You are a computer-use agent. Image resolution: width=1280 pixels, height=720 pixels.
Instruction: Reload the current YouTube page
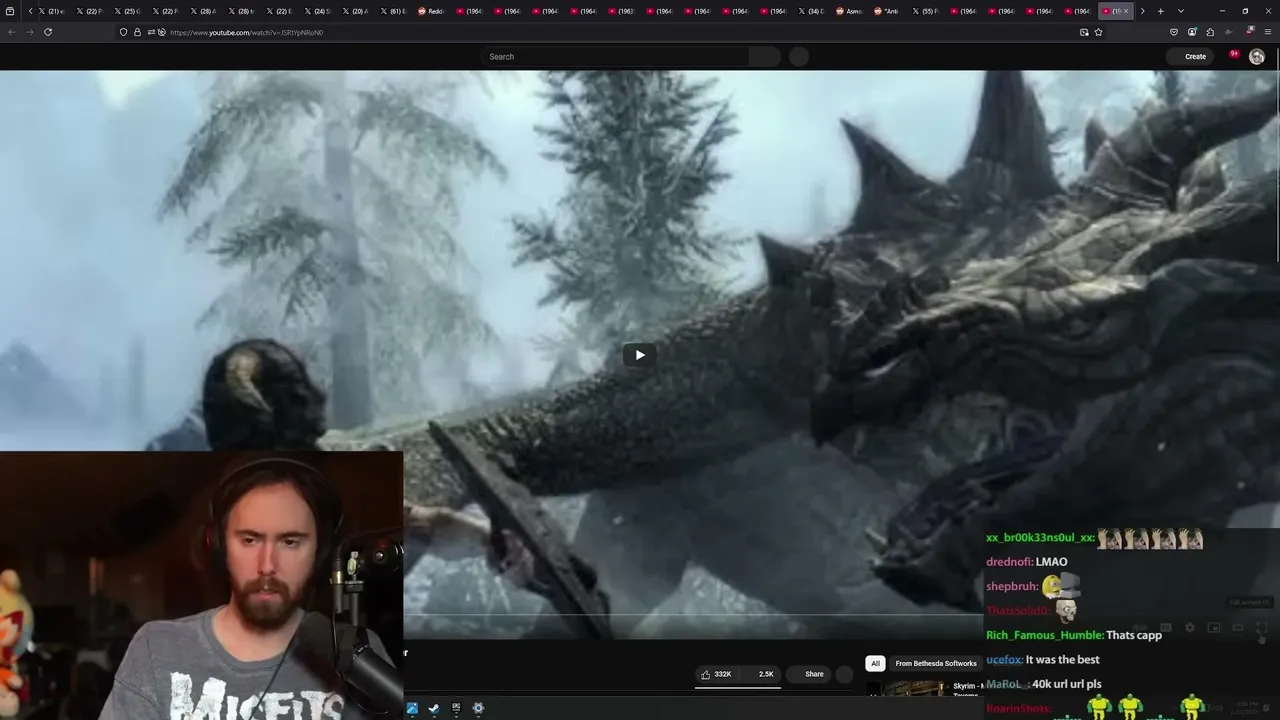pyautogui.click(x=48, y=32)
